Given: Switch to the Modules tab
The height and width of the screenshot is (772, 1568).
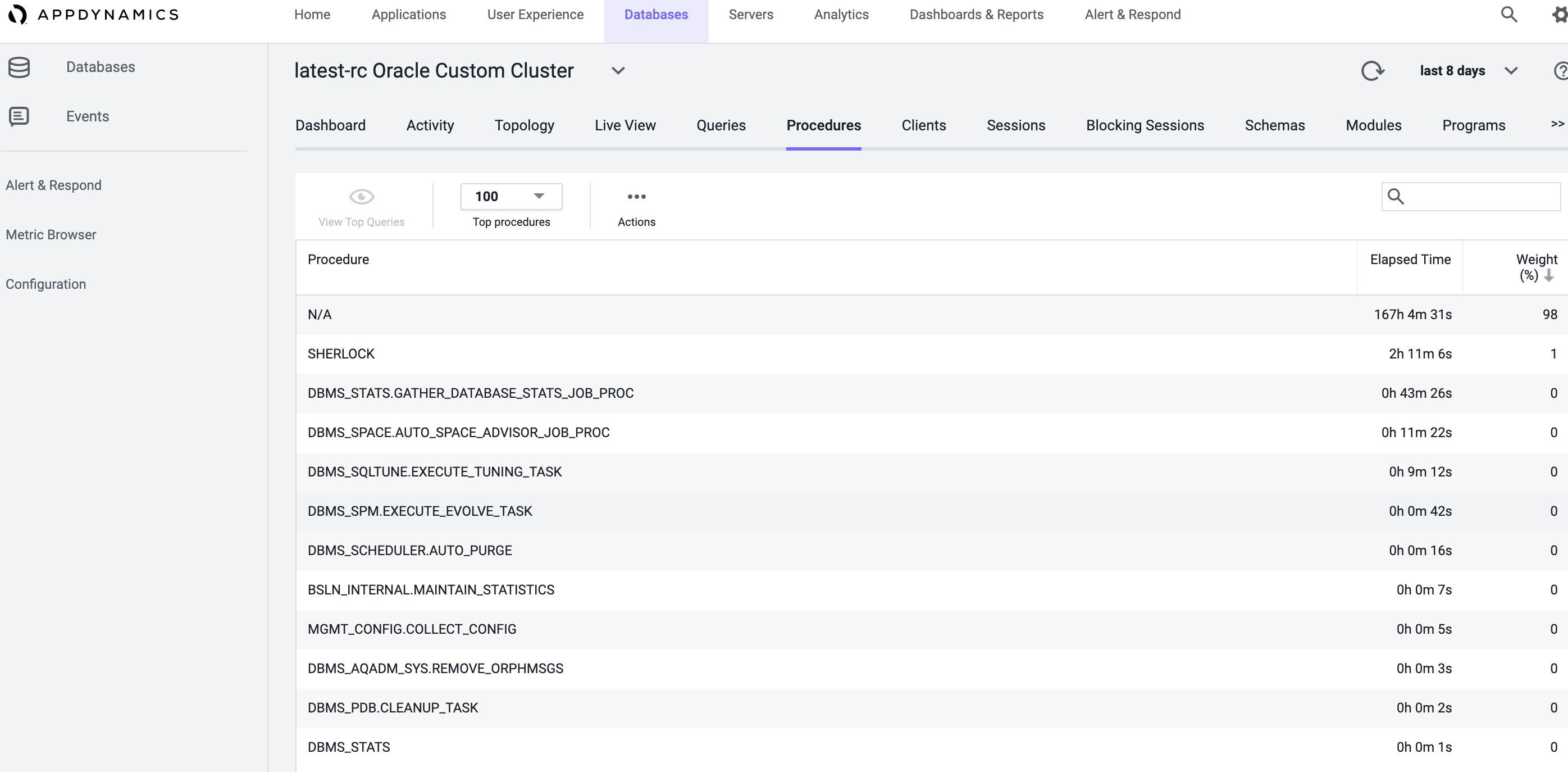Looking at the screenshot, I should coord(1373,125).
